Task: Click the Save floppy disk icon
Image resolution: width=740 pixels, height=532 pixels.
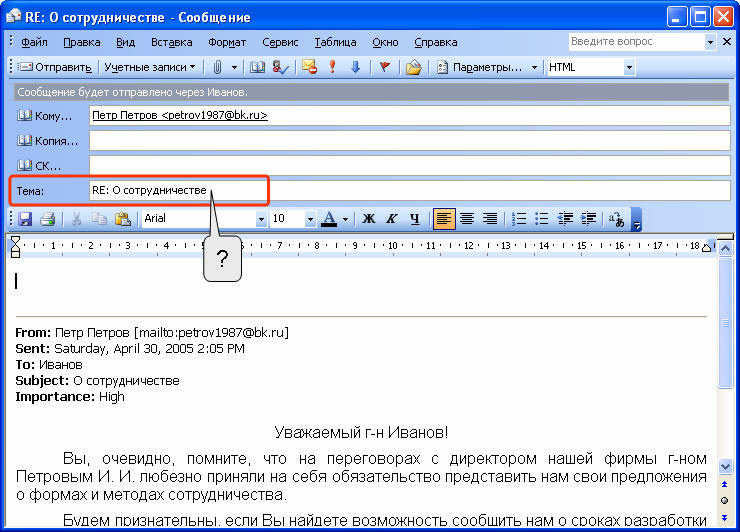Action: coord(25,219)
